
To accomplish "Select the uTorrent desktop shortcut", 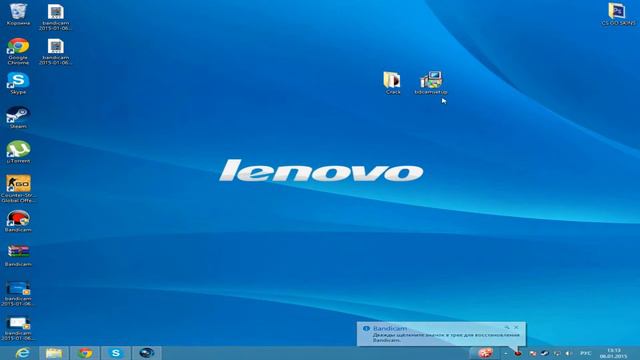I will click(x=18, y=152).
